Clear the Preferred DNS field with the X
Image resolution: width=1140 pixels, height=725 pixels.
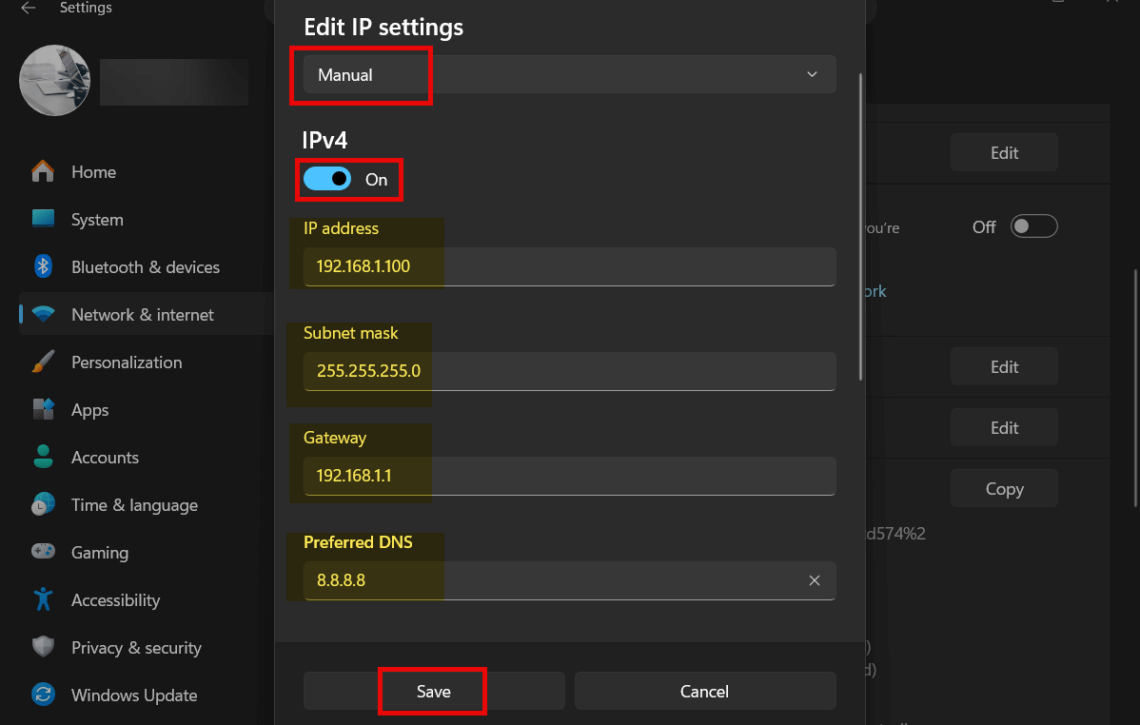[814, 580]
